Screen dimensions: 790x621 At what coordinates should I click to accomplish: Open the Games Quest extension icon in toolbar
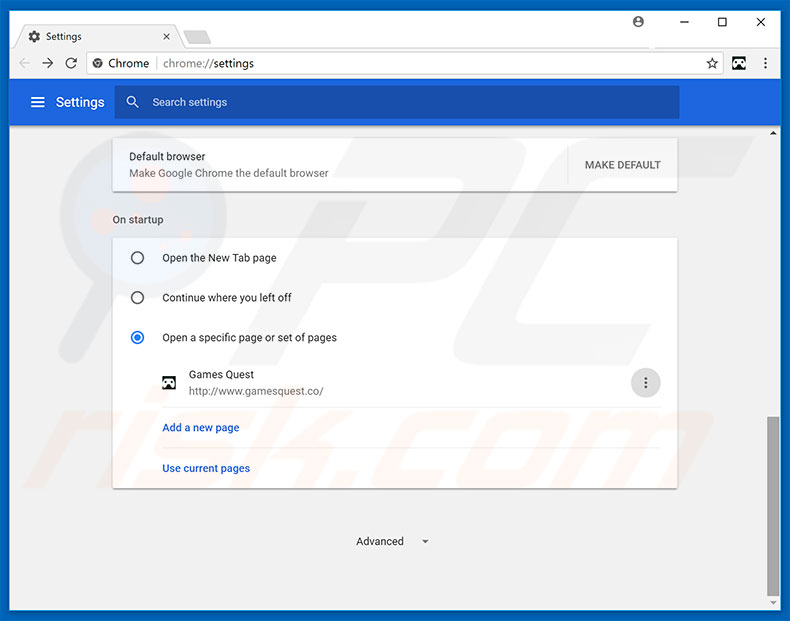click(x=739, y=63)
